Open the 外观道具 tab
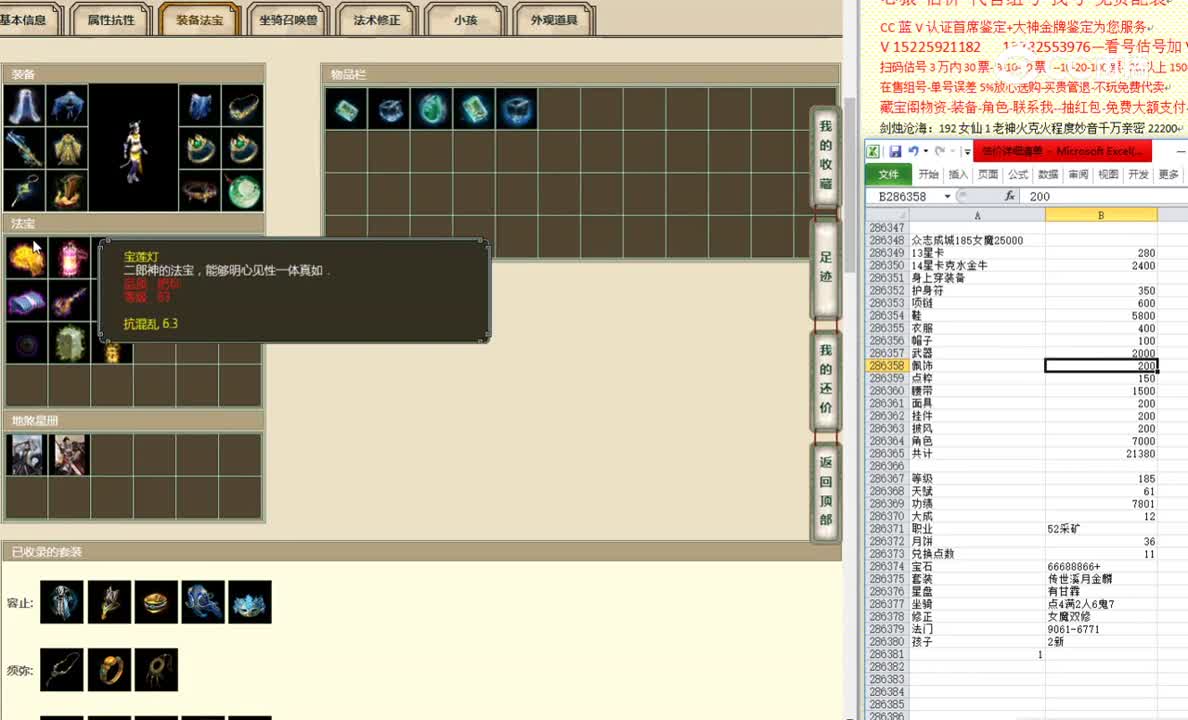Image resolution: width=1188 pixels, height=720 pixels. (x=554, y=20)
